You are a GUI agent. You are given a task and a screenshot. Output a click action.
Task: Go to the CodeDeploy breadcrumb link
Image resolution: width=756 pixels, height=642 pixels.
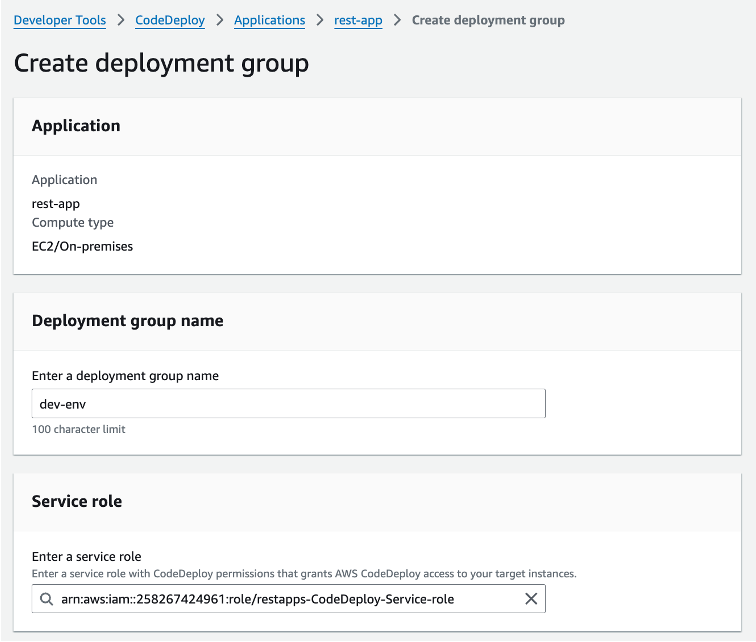click(170, 20)
